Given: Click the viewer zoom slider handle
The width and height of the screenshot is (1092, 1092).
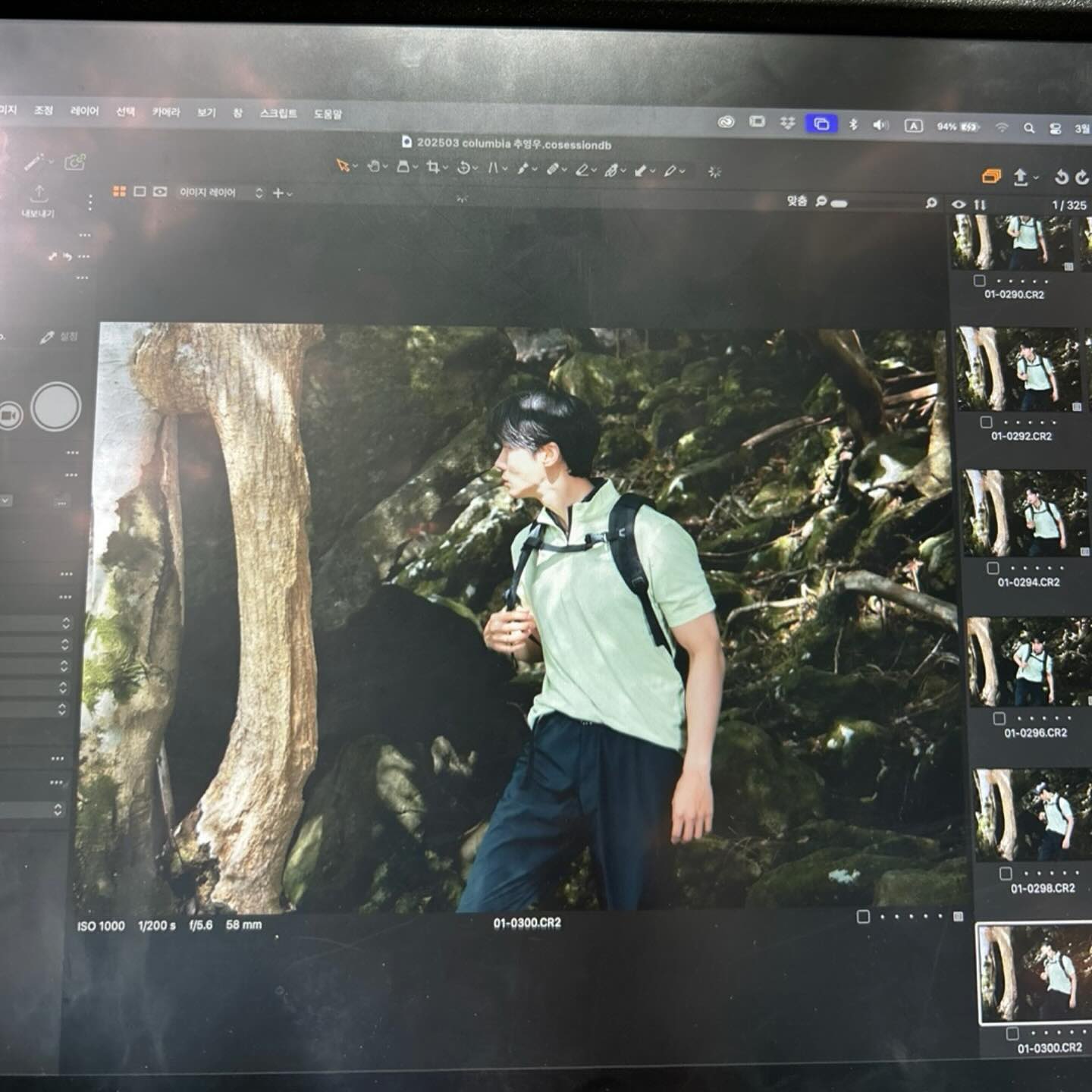Looking at the screenshot, I should (x=839, y=203).
